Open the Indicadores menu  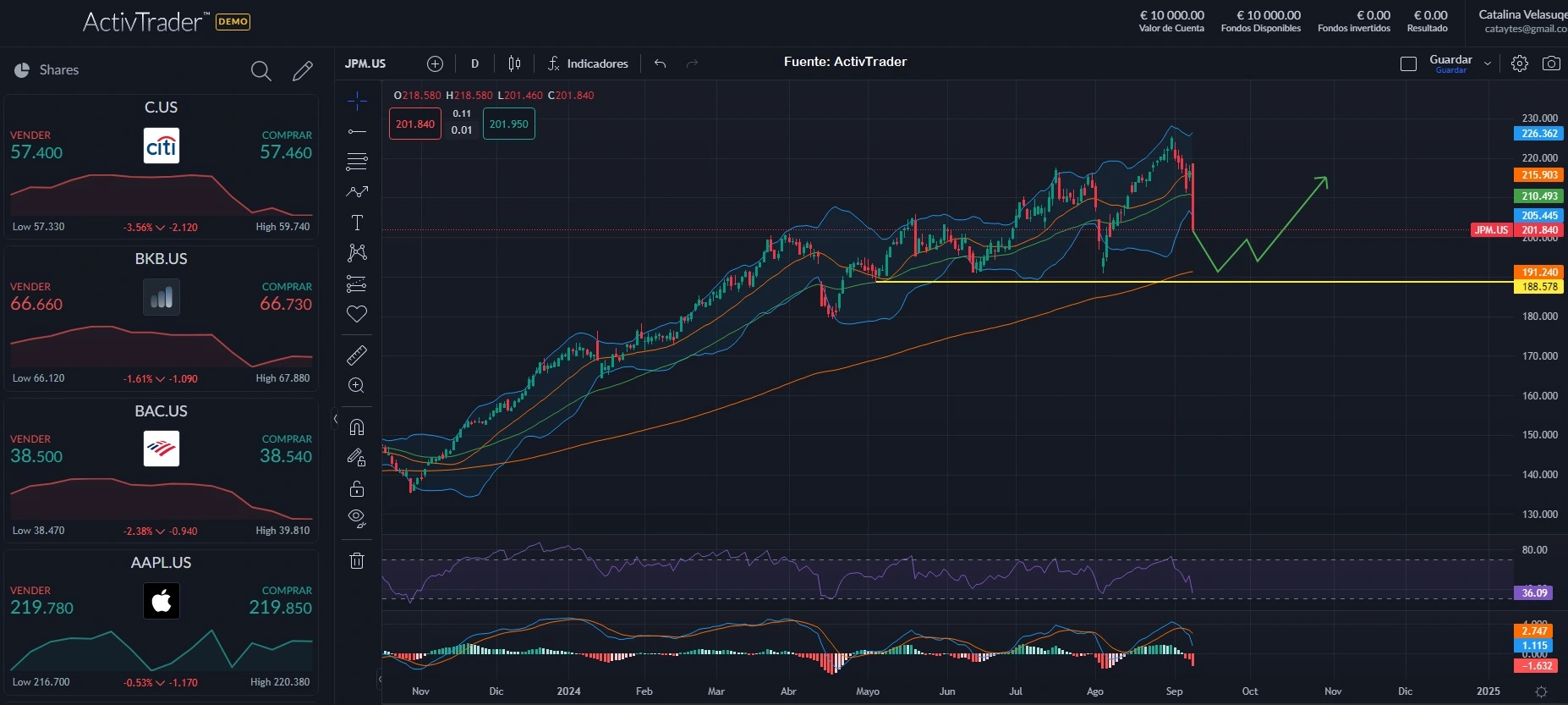[588, 63]
